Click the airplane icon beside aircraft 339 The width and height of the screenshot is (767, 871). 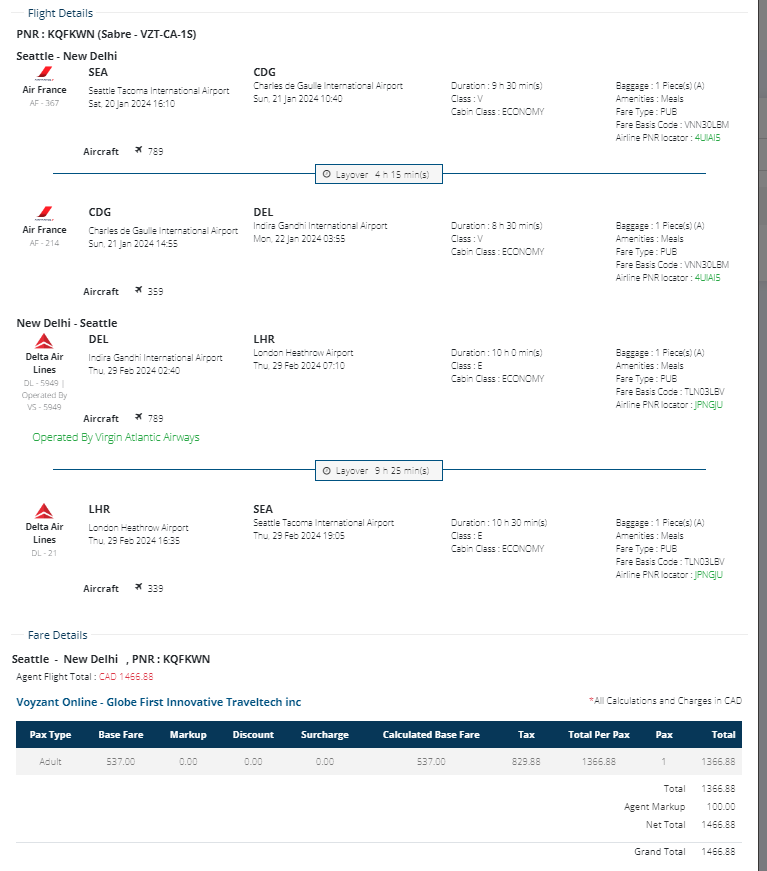click(x=140, y=588)
